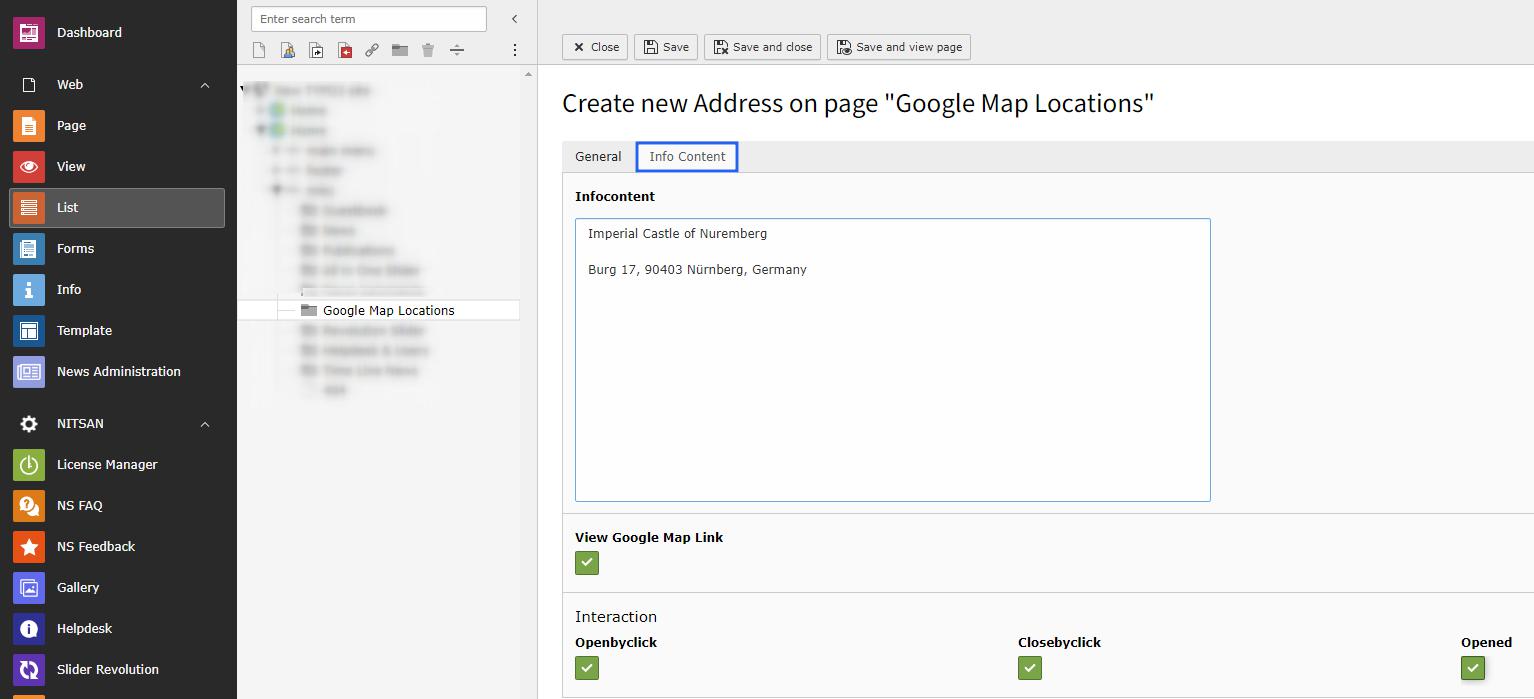1534x699 pixels.
Task: Focus the page tree search field
Action: point(369,19)
